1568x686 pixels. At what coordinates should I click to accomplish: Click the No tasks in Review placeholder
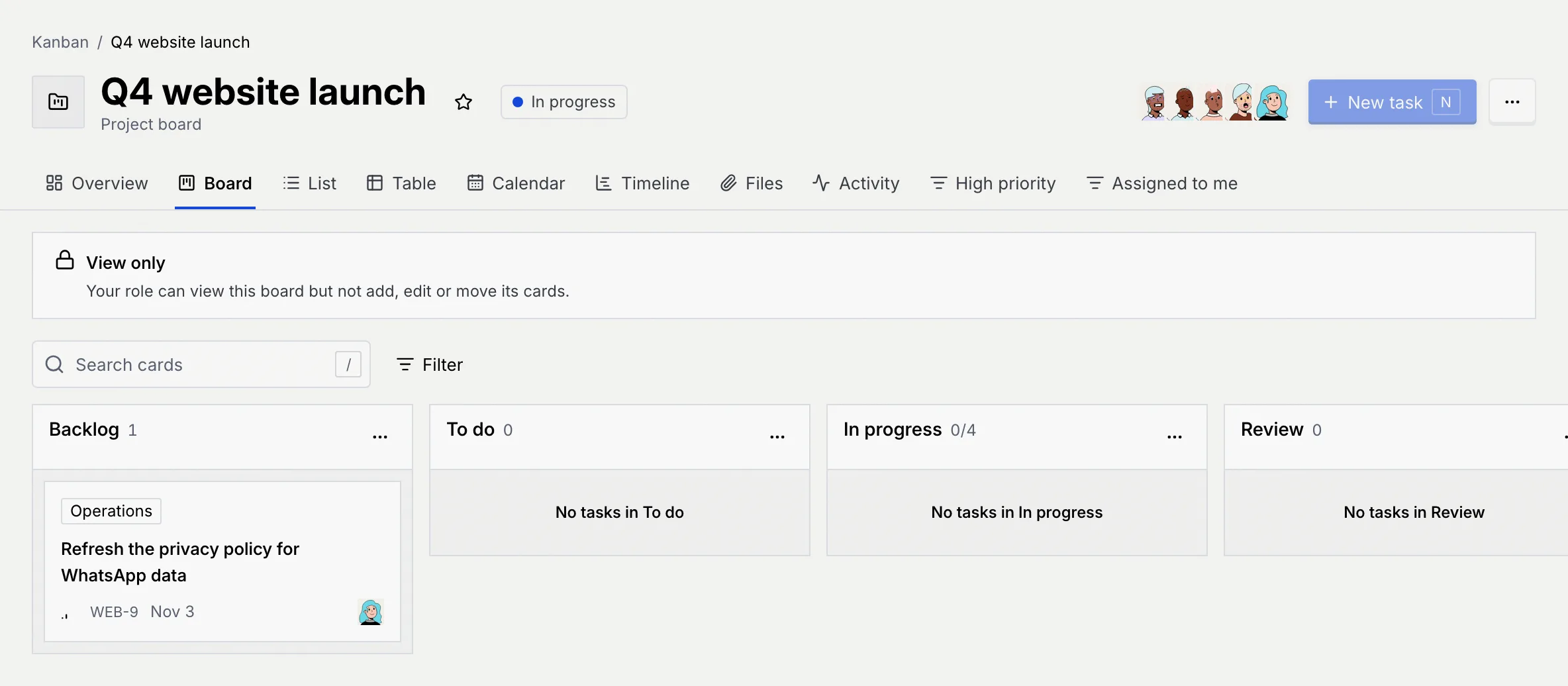point(1414,513)
